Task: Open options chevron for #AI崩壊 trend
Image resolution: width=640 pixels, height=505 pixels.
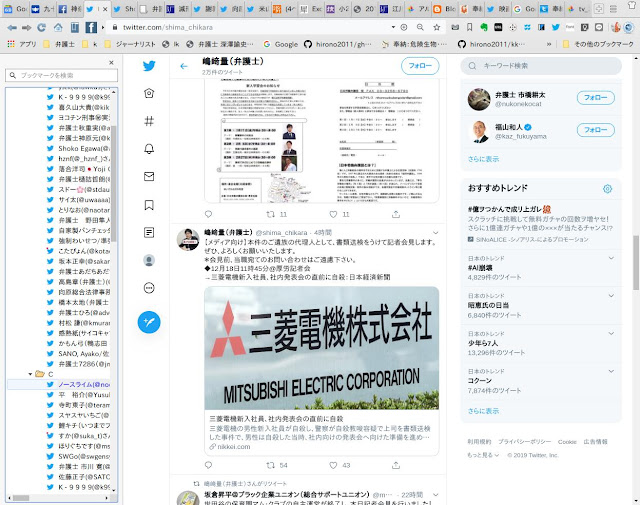Action: 611,258
